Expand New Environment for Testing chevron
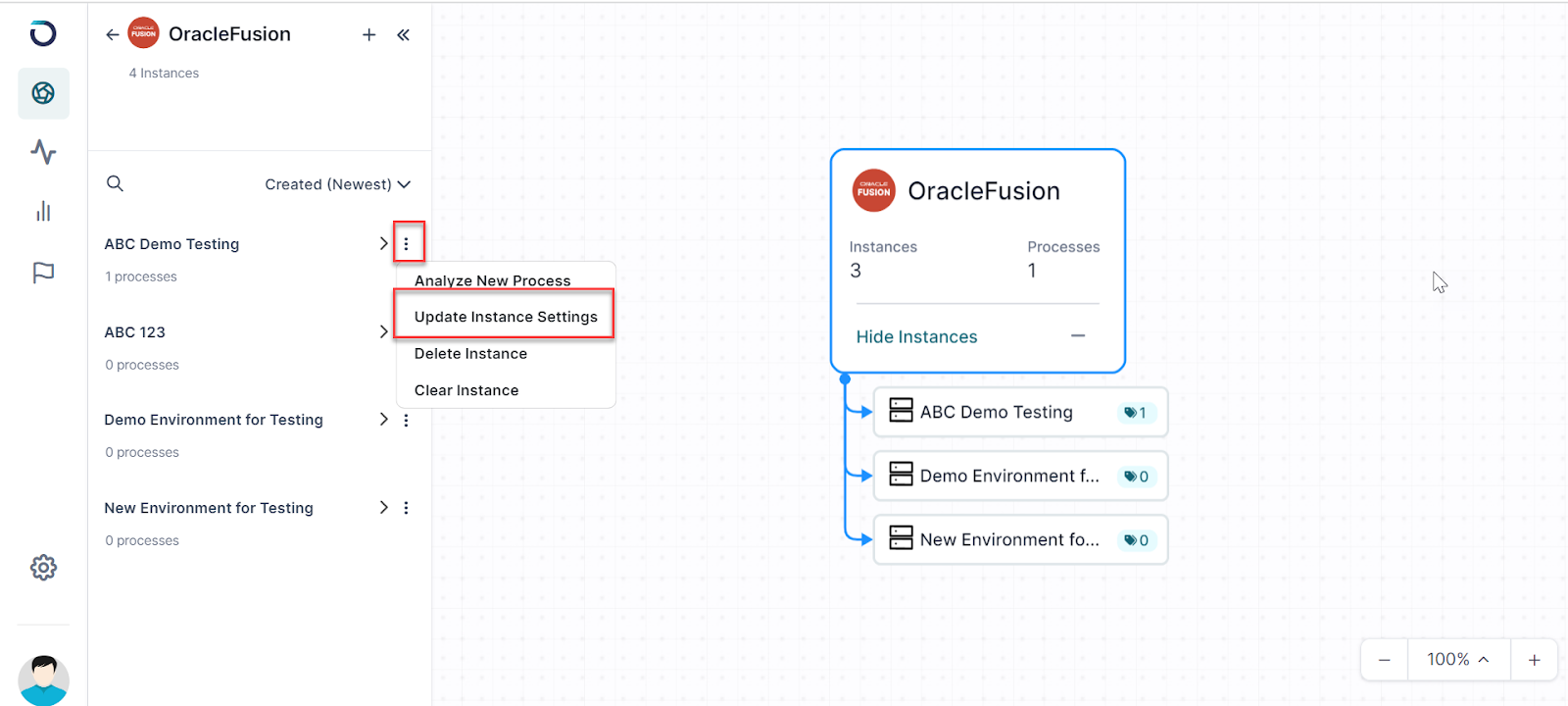Image resolution: width=1568 pixels, height=706 pixels. 383,507
